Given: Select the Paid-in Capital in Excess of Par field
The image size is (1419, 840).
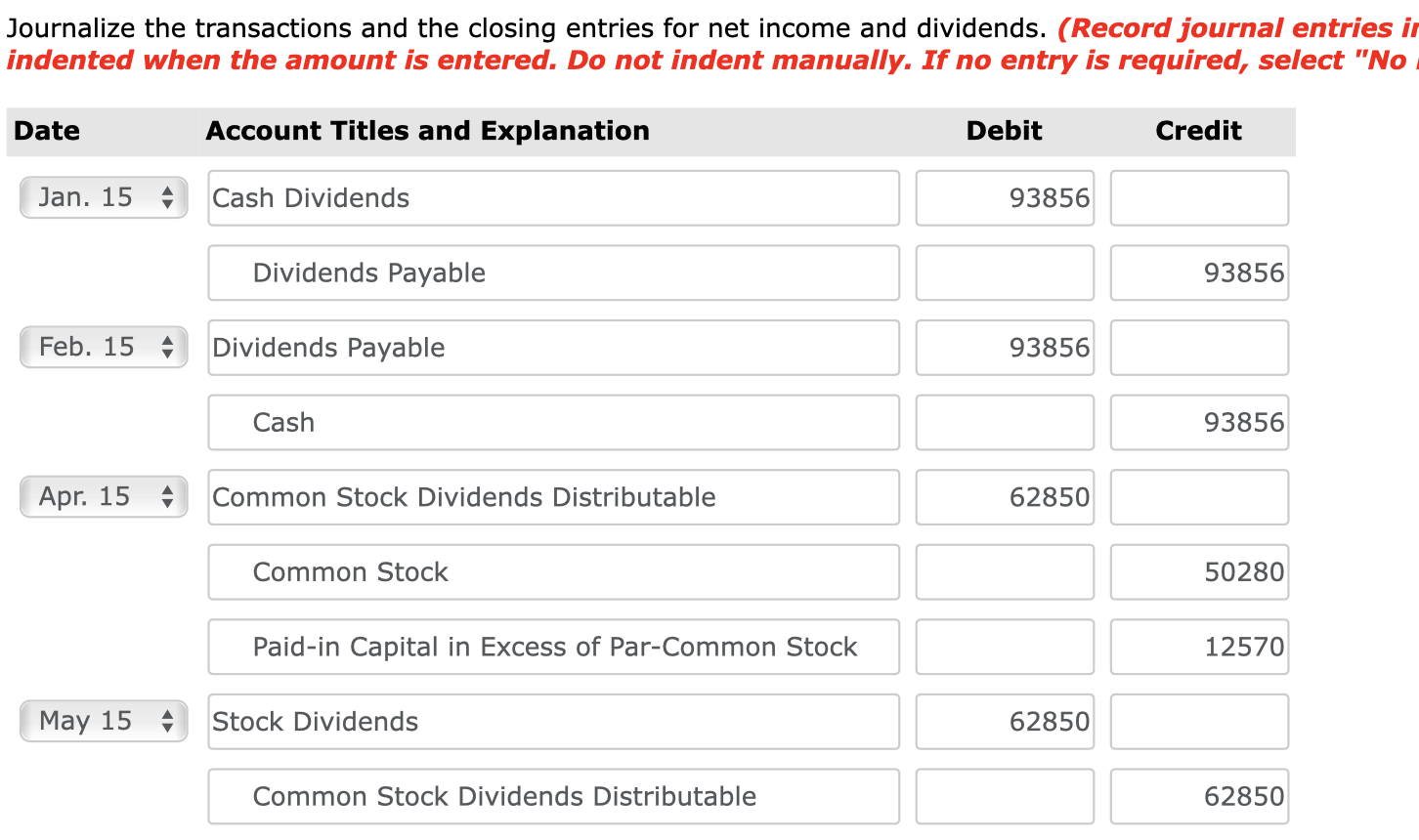Looking at the screenshot, I should pos(552,647).
